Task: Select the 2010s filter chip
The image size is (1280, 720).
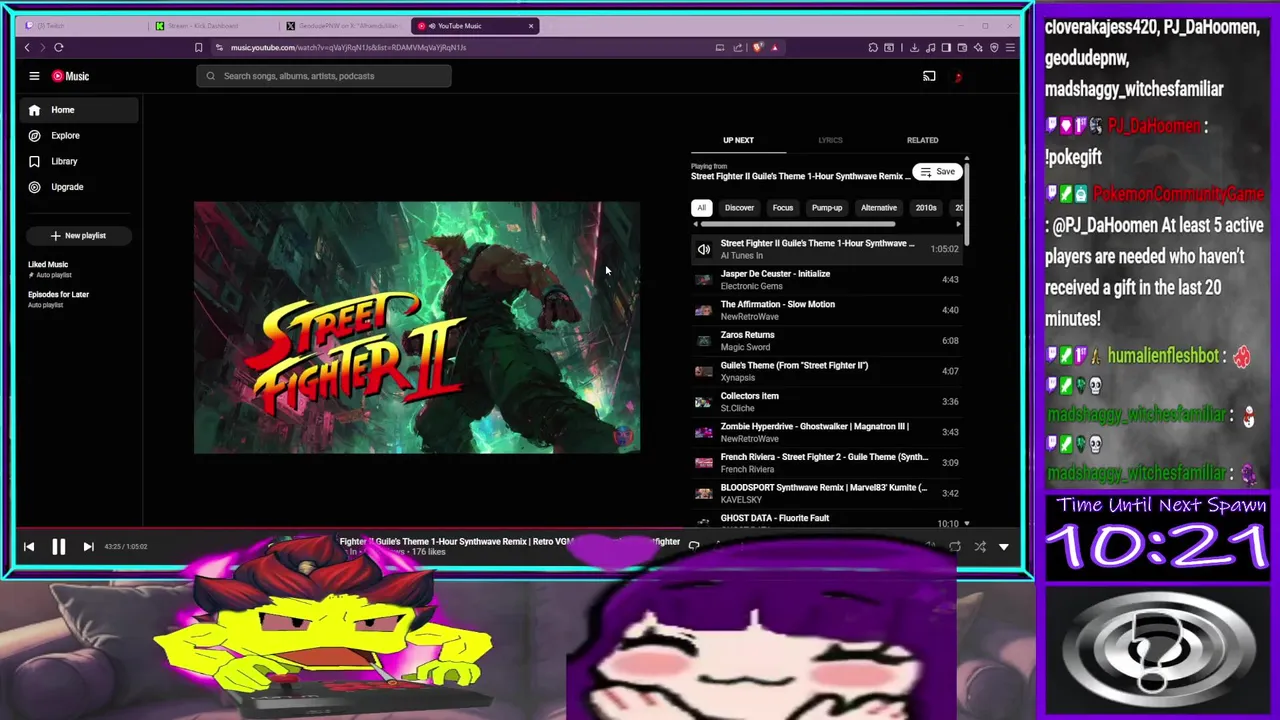Action: pos(926,208)
